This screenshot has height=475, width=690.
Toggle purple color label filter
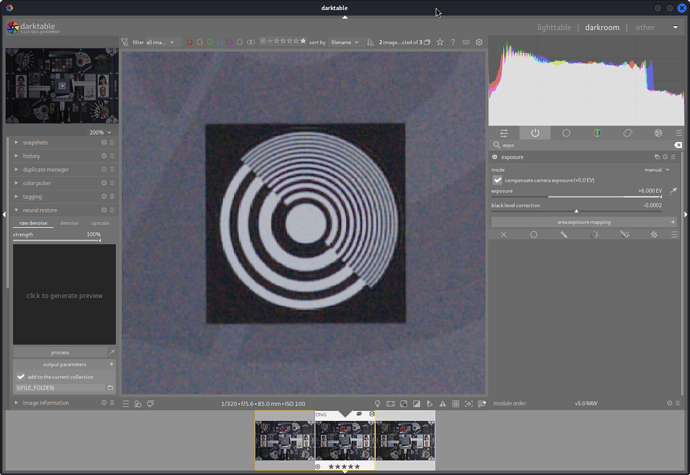click(230, 42)
